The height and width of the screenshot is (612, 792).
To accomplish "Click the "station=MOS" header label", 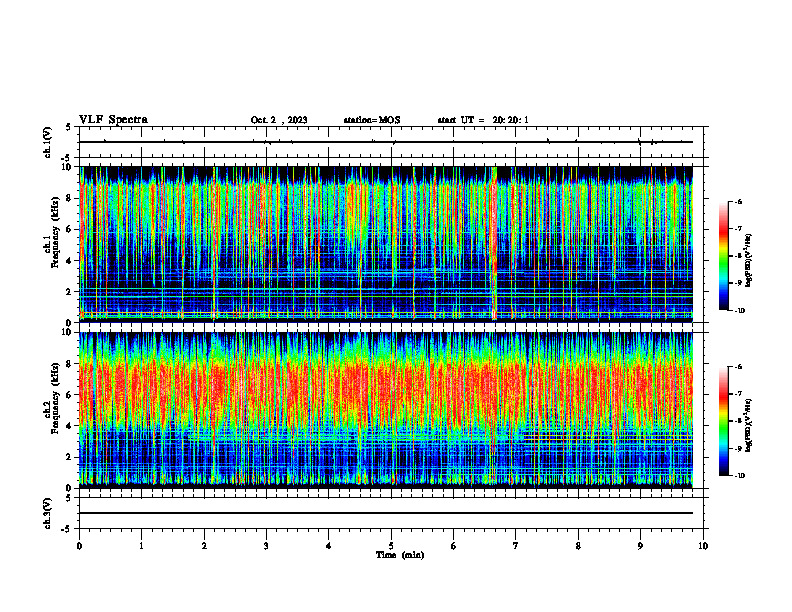I will [372, 120].
